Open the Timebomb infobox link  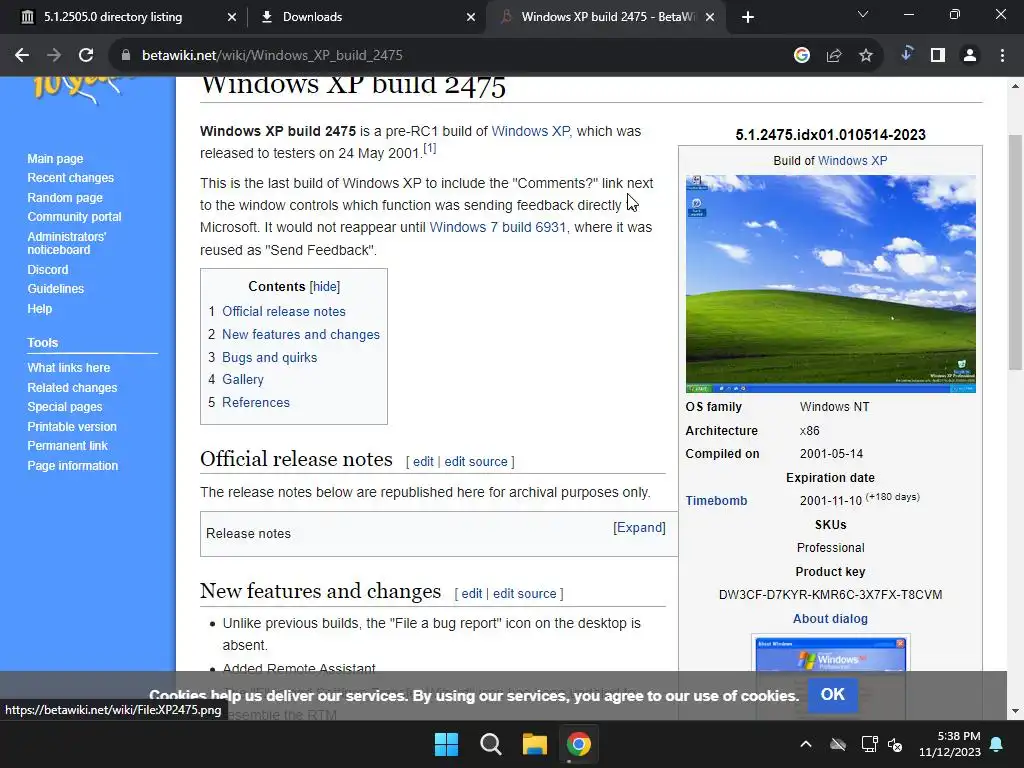[x=716, y=501]
